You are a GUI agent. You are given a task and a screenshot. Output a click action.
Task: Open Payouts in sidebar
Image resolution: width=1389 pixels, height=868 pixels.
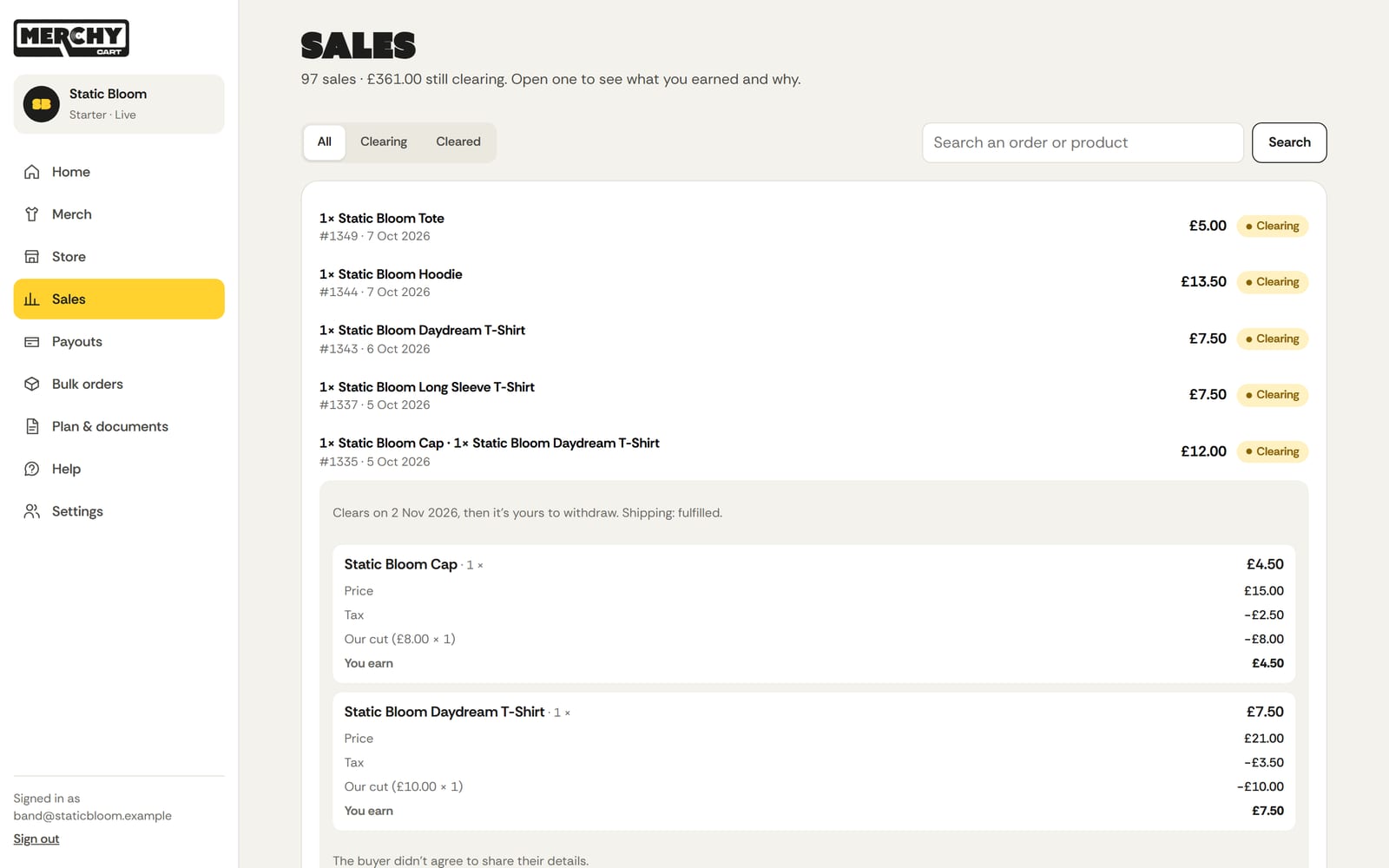(119, 342)
